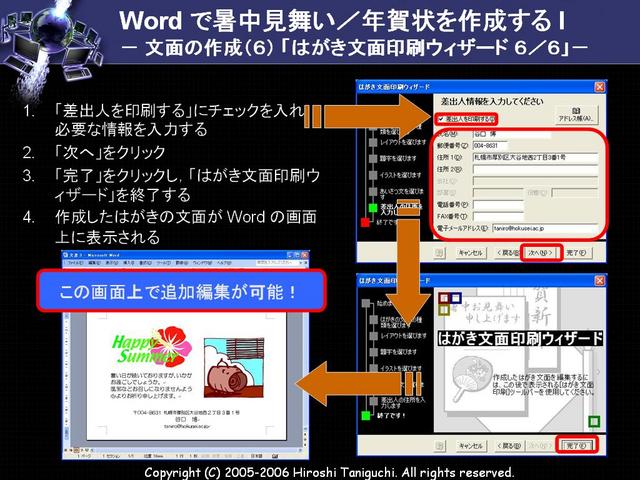
Task: Close the lower はがき文面印刷ウィザード window
Action: point(599,281)
